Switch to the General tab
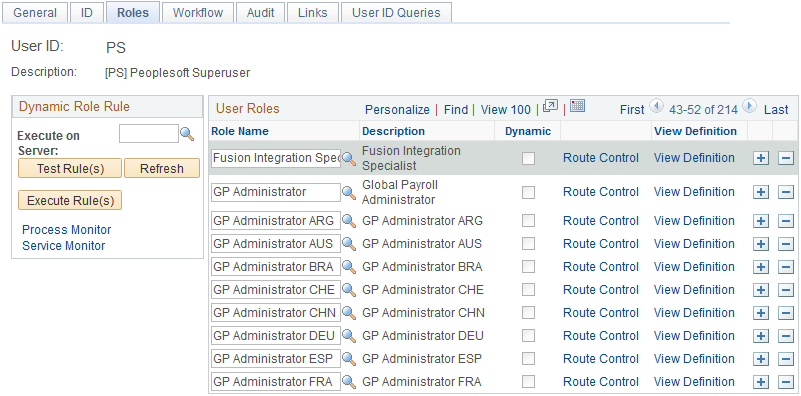This screenshot has height=396, width=801. (x=35, y=13)
